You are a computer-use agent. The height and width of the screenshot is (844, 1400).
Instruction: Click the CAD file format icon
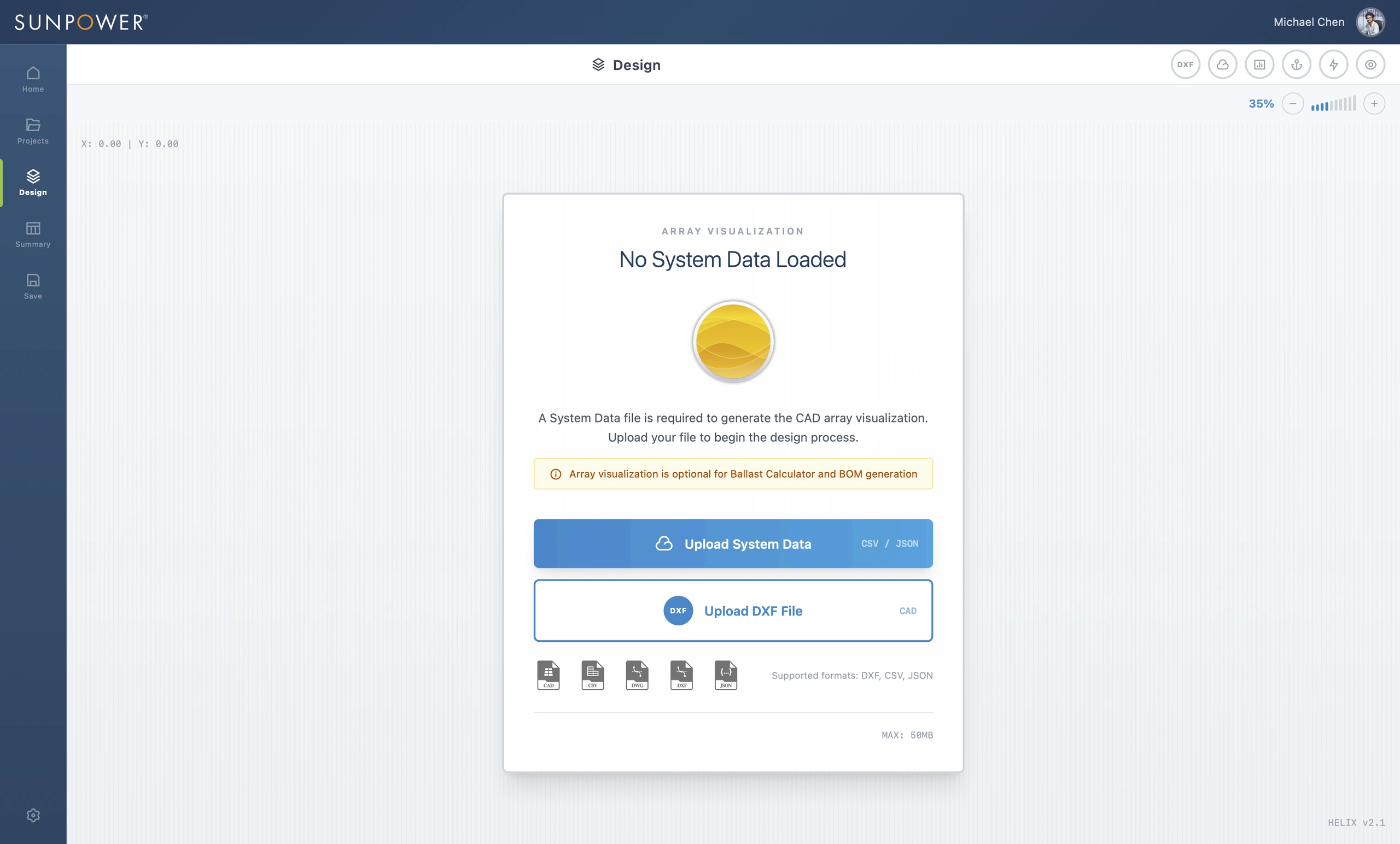click(x=549, y=675)
